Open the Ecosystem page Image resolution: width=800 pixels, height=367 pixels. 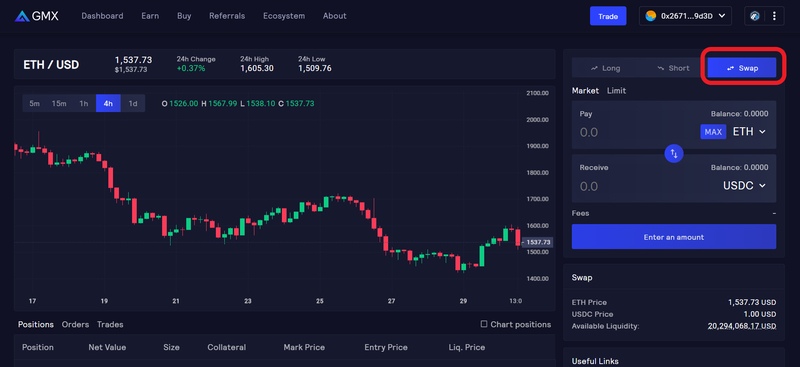284,16
